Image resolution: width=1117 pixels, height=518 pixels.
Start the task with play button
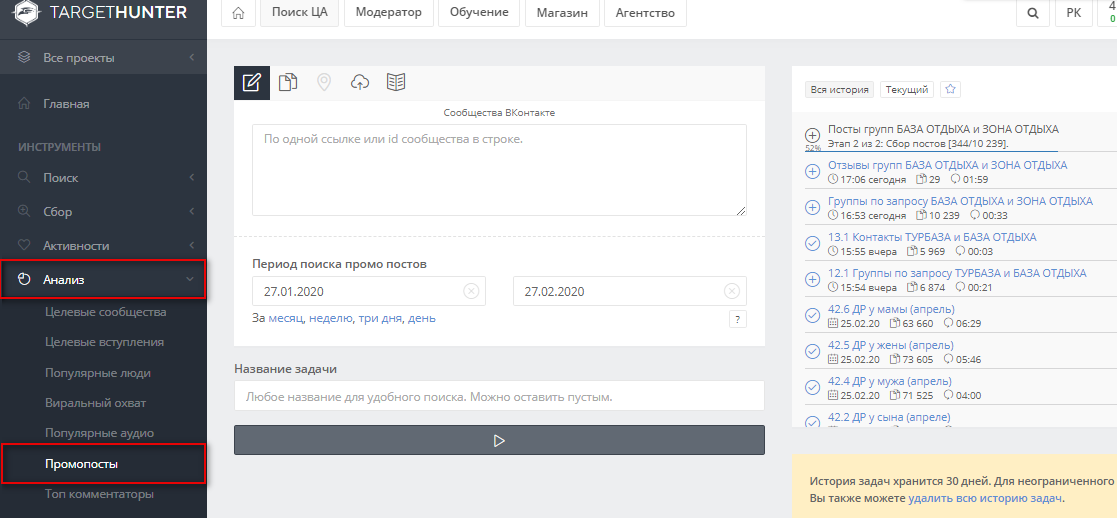[x=499, y=440]
